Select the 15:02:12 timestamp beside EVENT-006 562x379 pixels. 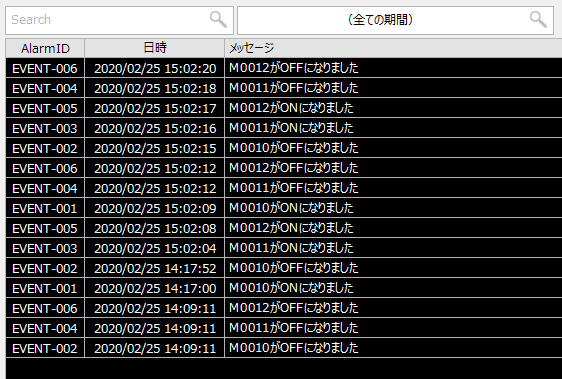(155, 168)
